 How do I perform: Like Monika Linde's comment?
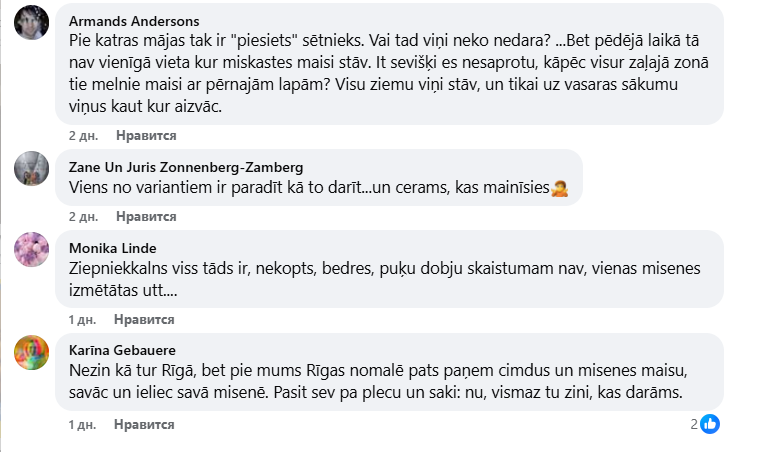[x=146, y=318]
